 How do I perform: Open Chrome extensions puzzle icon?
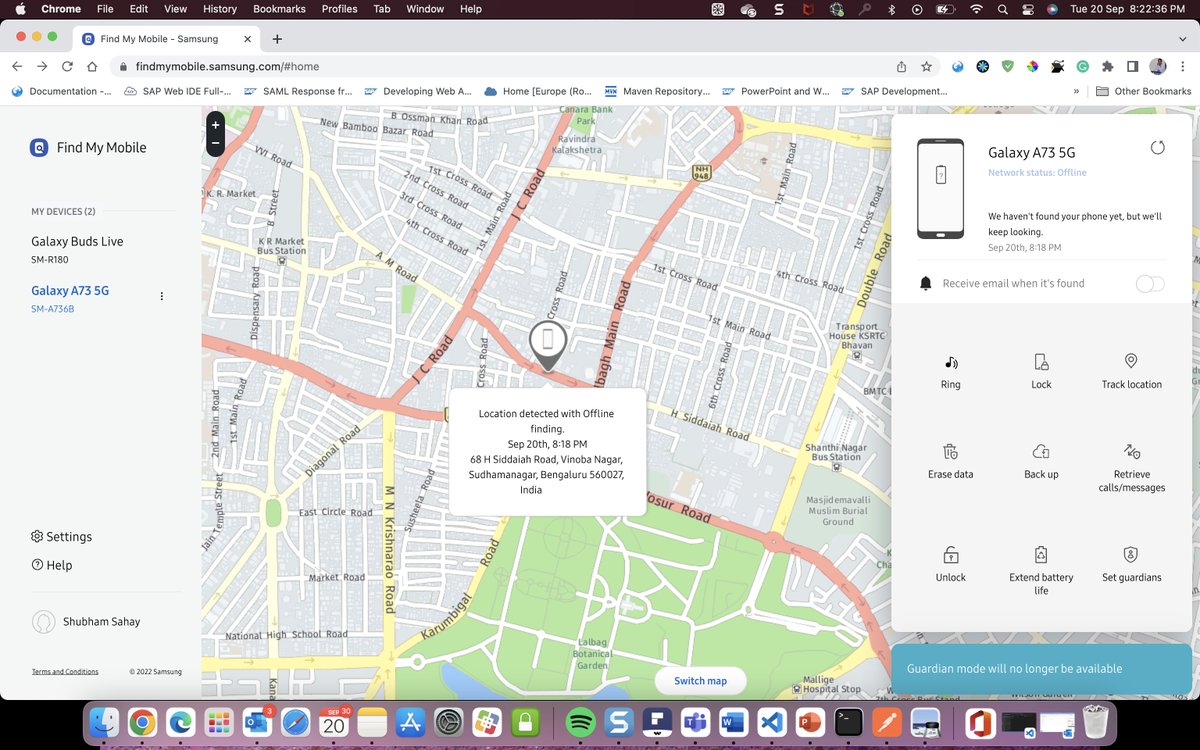pyautogui.click(x=1108, y=66)
